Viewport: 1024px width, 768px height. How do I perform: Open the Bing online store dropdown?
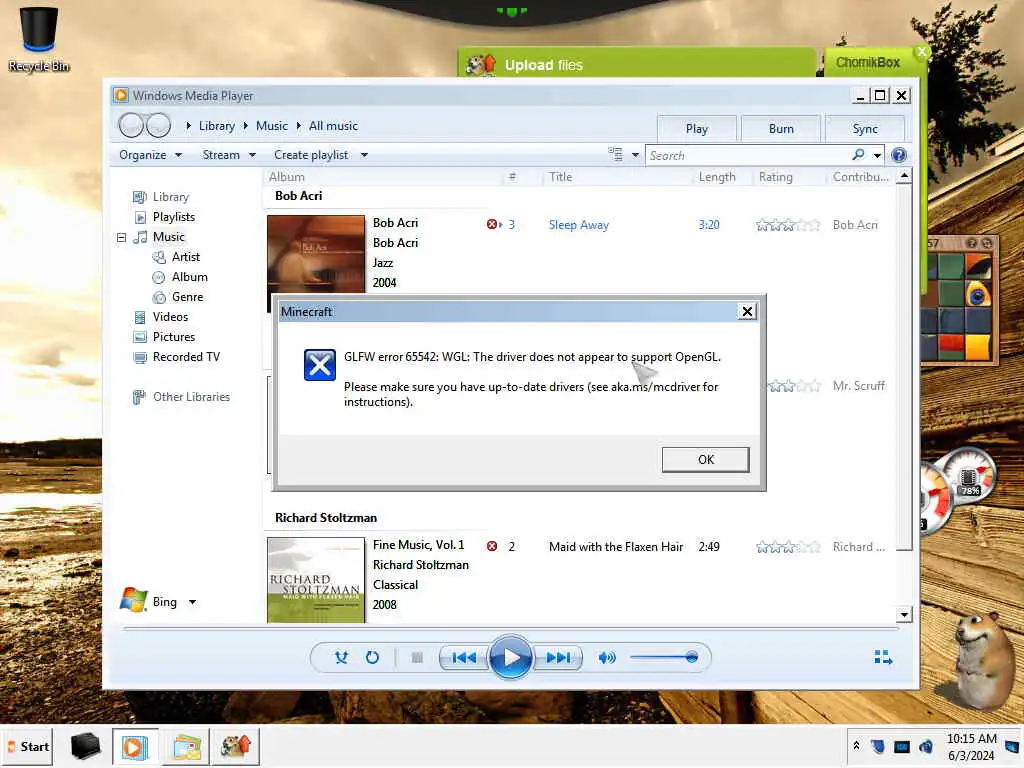tap(193, 601)
